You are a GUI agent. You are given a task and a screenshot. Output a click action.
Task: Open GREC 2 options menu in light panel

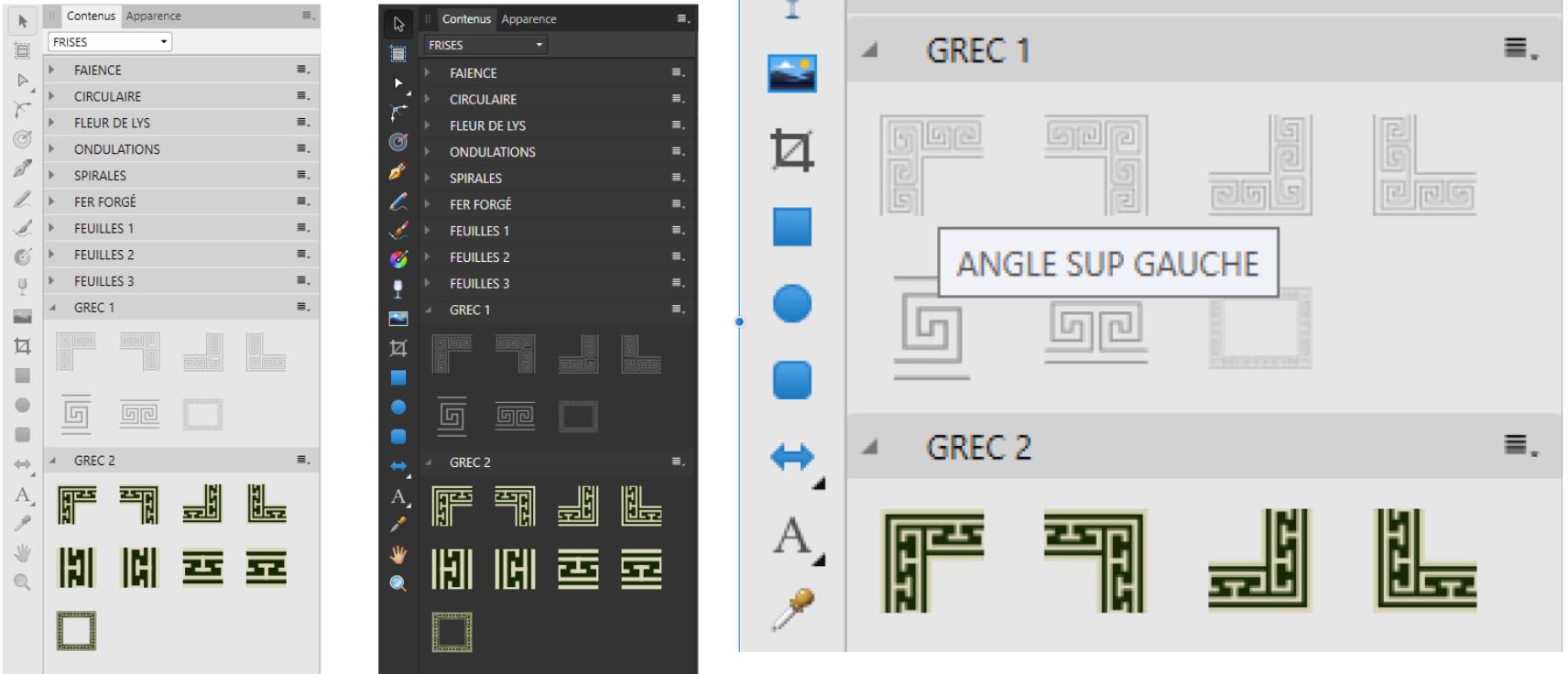[x=302, y=460]
